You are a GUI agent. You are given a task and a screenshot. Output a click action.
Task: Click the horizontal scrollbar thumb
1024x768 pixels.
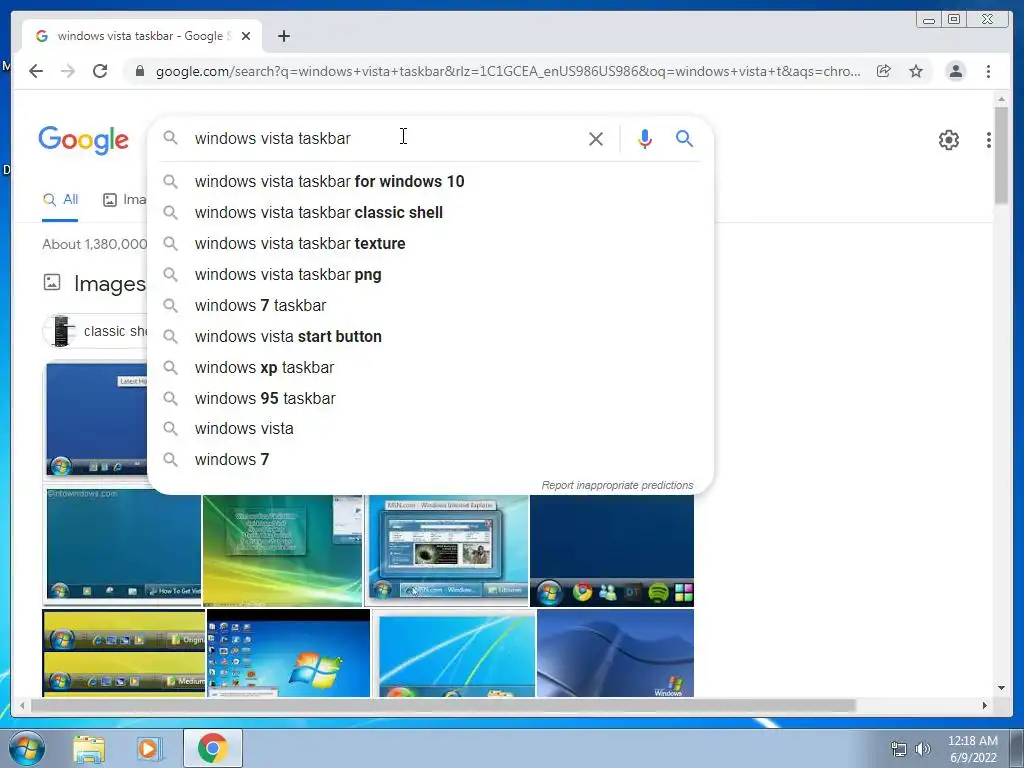(443, 705)
